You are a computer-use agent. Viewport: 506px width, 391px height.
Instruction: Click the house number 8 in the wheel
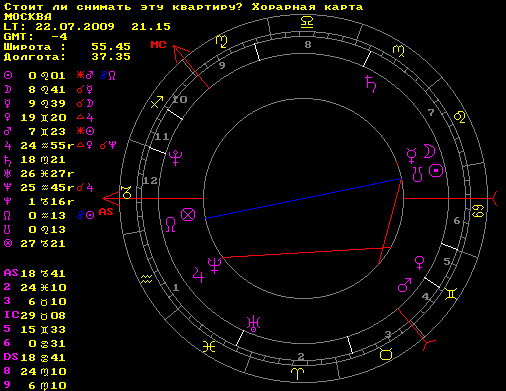pyautogui.click(x=308, y=44)
